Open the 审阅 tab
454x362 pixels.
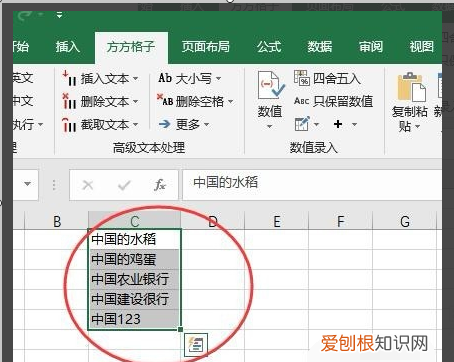pos(371,47)
